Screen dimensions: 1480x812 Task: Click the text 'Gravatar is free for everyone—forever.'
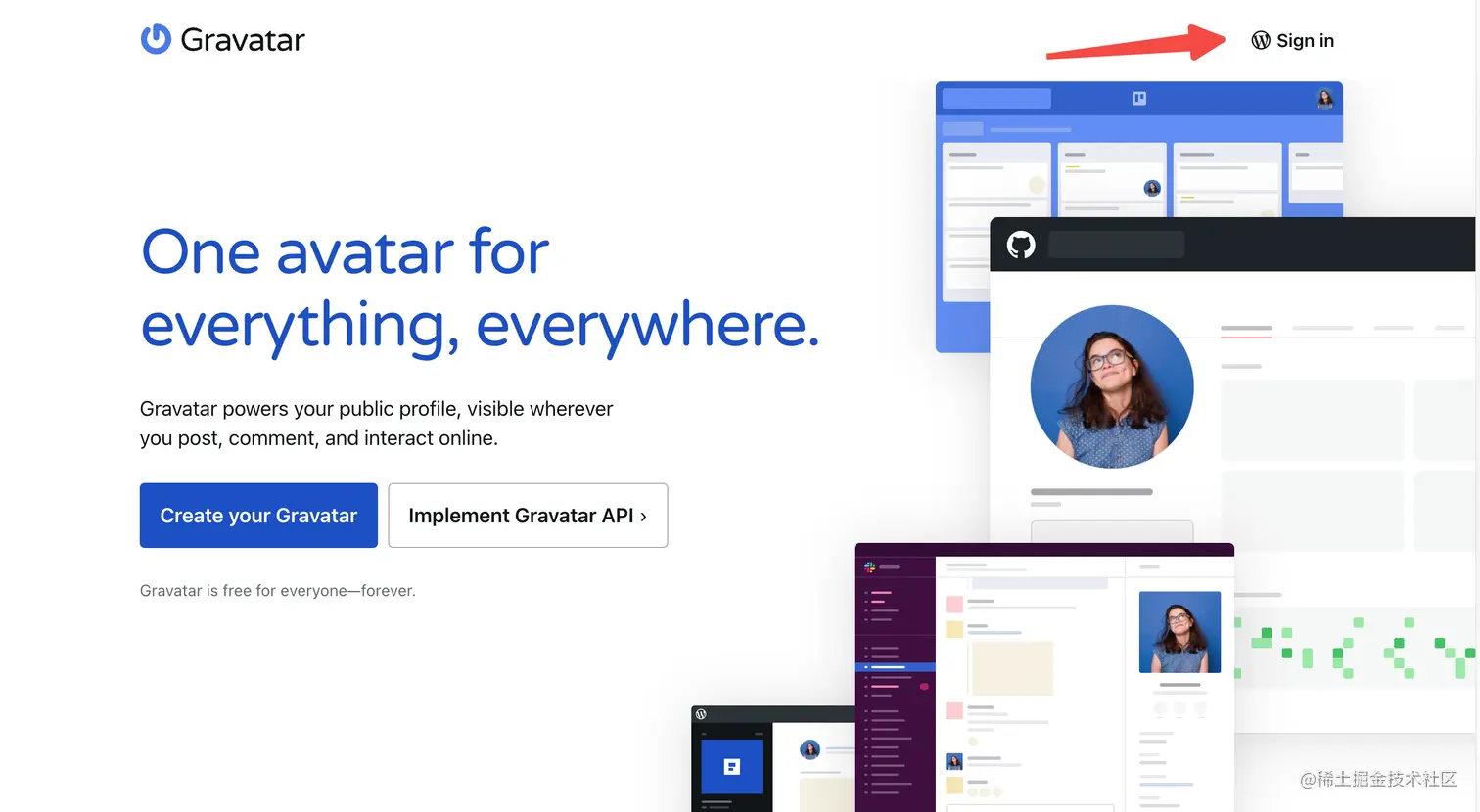(x=278, y=591)
